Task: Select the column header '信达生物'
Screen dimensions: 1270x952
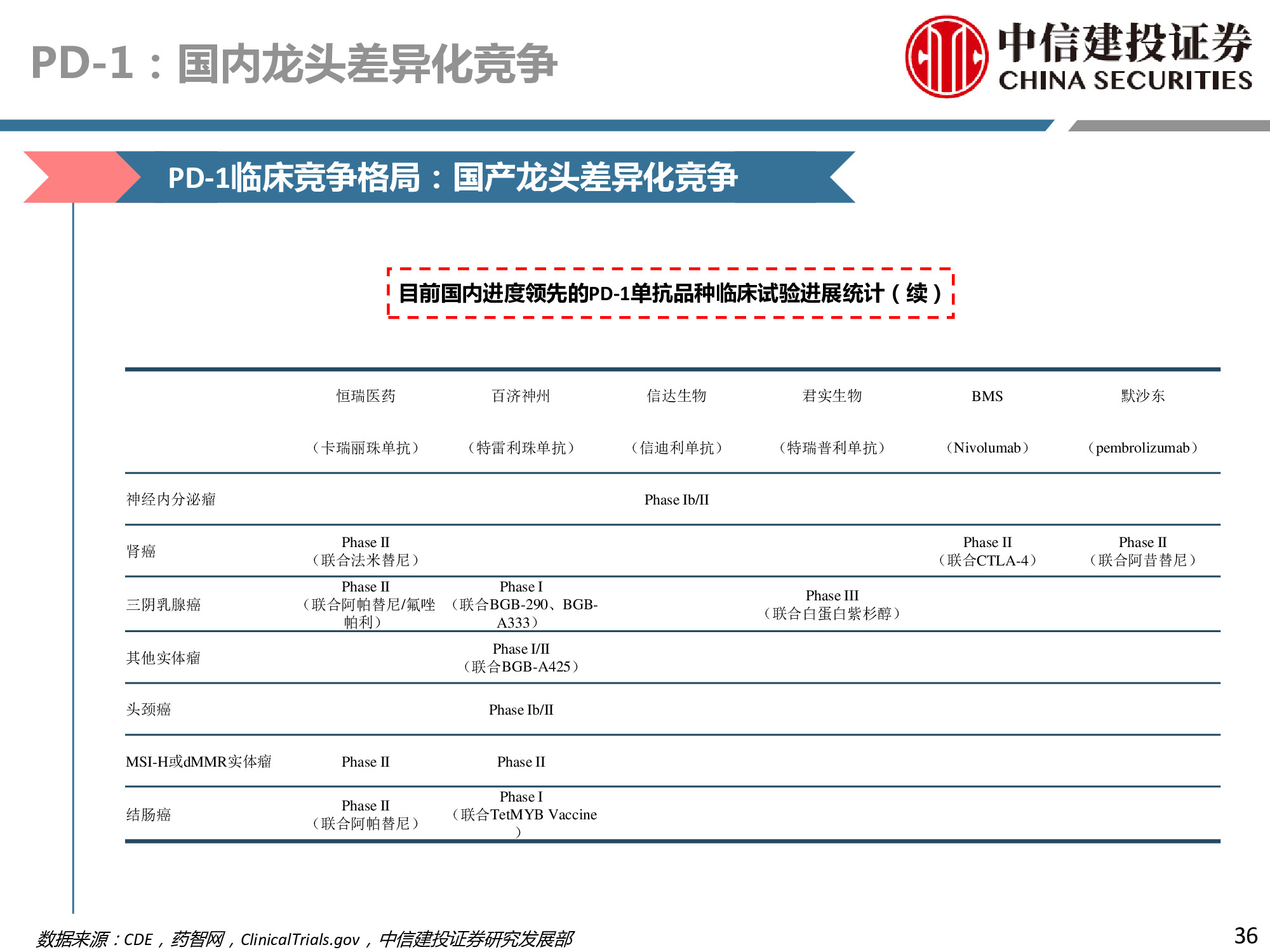Action: (677, 396)
